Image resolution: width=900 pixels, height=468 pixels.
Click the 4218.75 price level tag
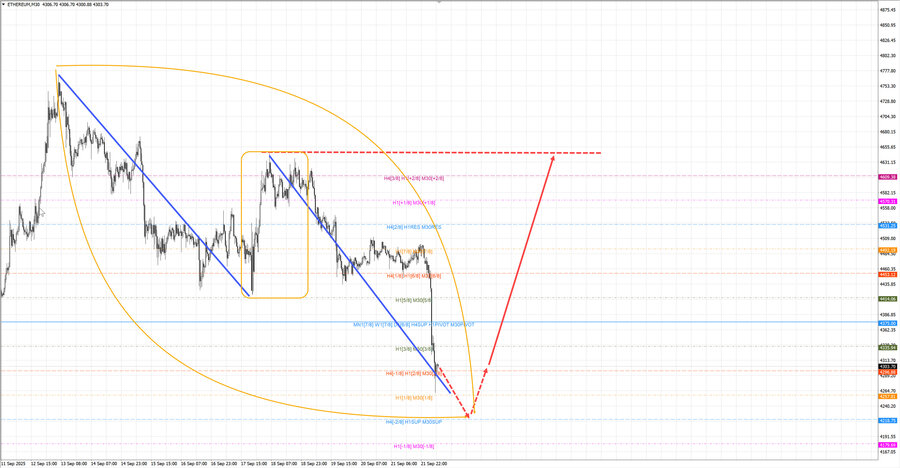pos(886,421)
